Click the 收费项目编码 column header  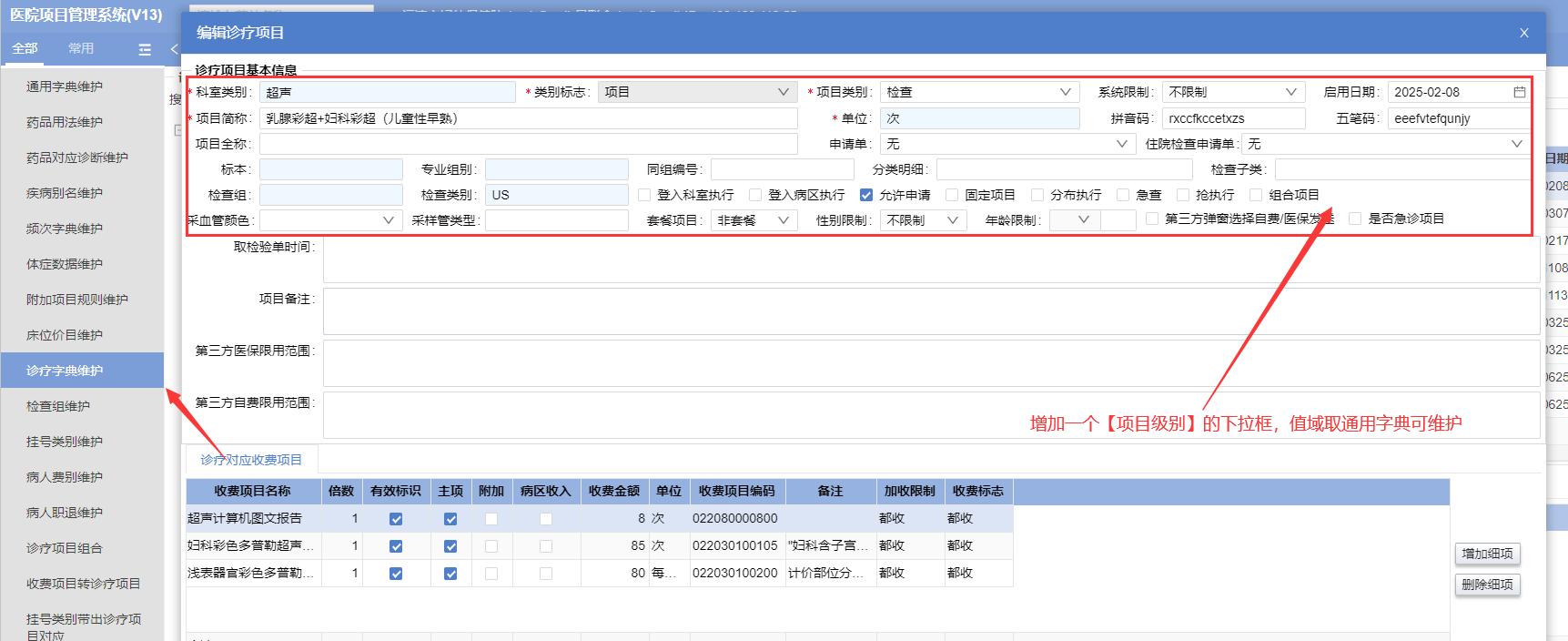(x=737, y=491)
